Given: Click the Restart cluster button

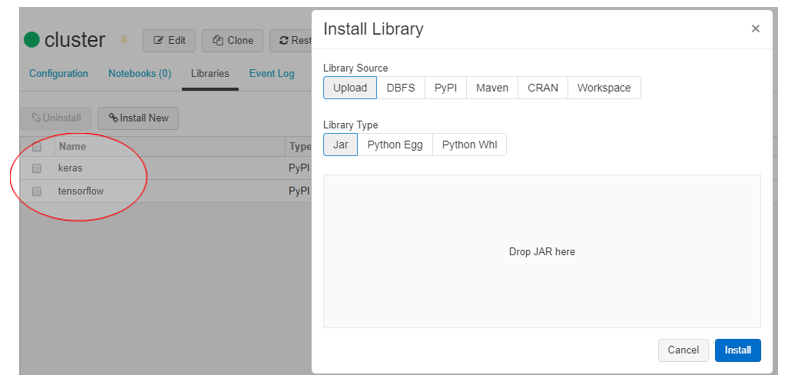Looking at the screenshot, I should pos(291,41).
